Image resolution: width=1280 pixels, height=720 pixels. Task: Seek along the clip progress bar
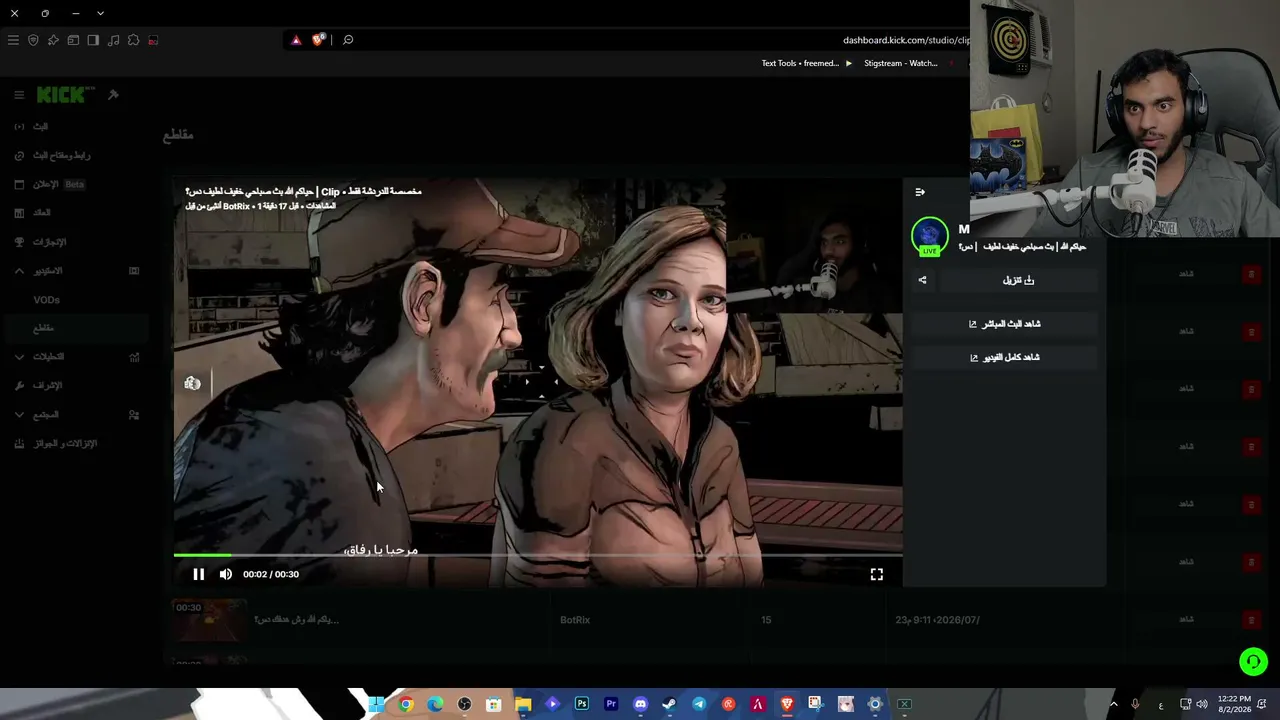[538, 555]
